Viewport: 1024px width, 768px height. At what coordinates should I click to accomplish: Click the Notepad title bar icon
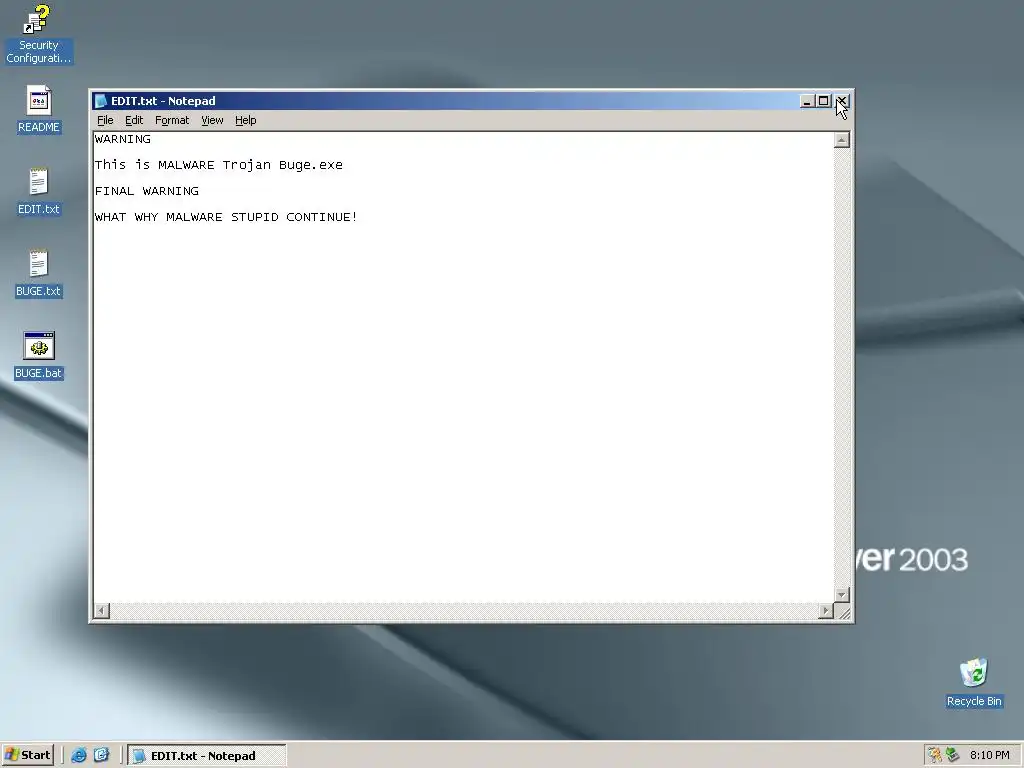(x=101, y=101)
